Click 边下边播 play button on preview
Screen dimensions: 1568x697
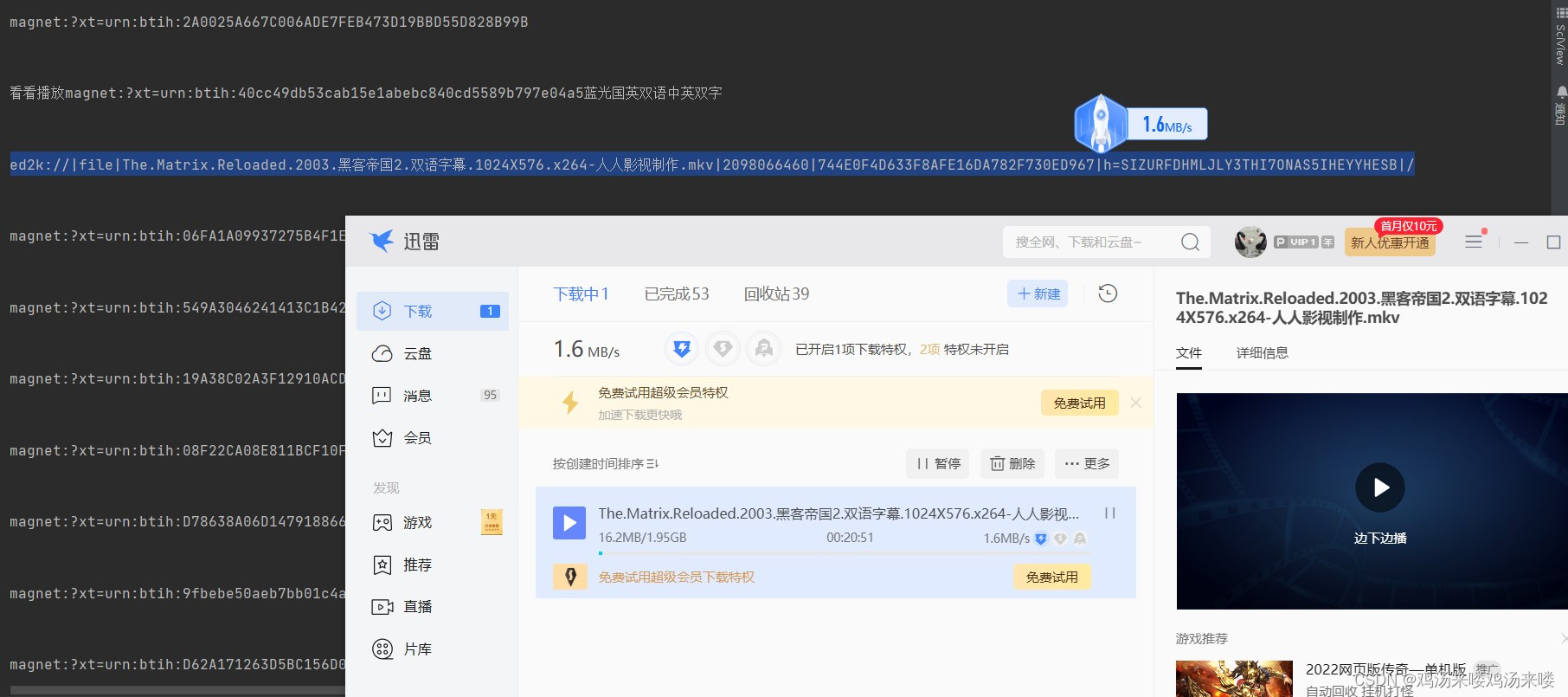pos(1380,487)
